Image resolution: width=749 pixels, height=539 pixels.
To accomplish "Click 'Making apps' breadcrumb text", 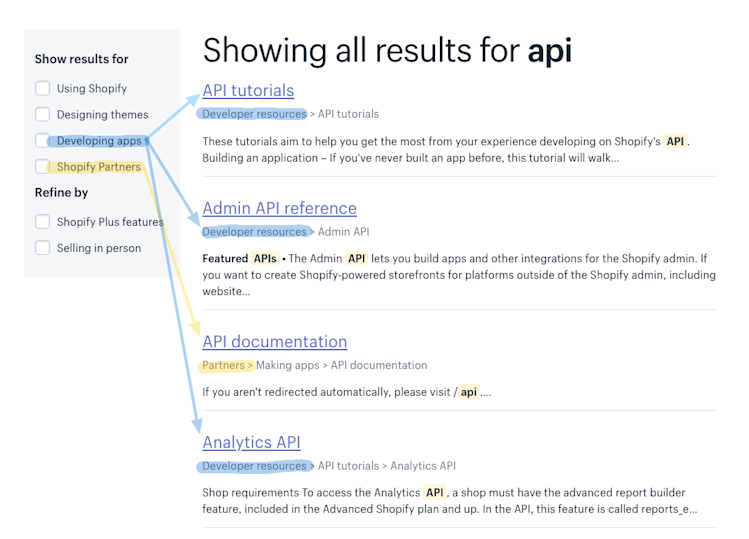I will tap(288, 365).
